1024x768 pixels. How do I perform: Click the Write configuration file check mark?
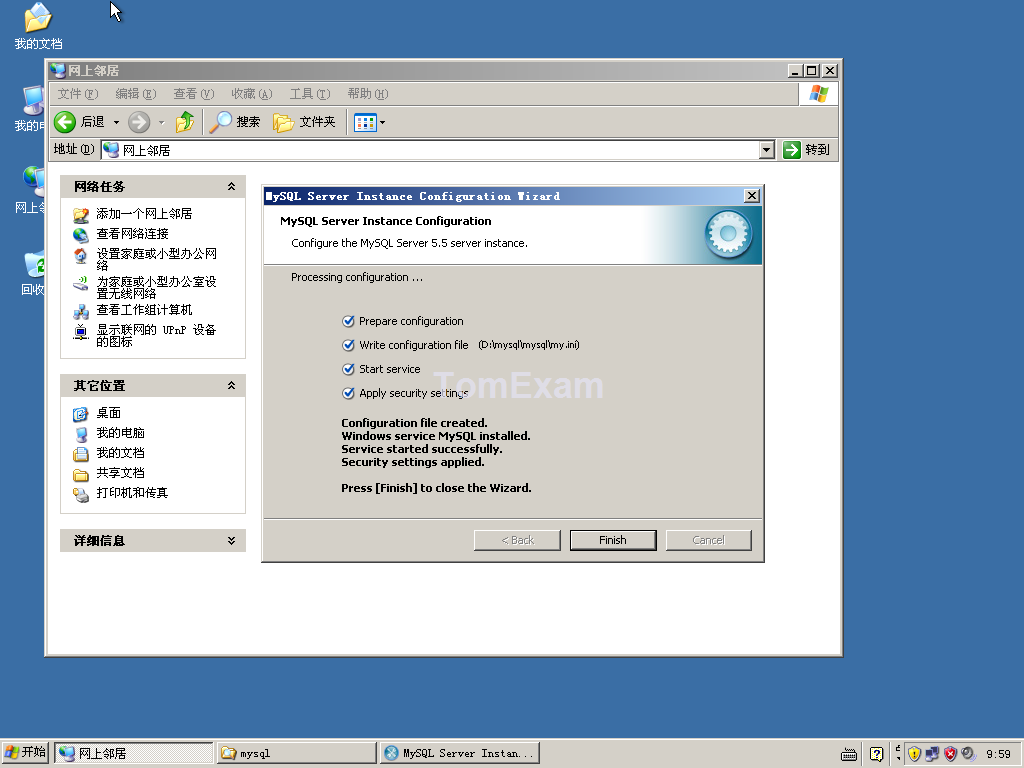click(x=348, y=345)
